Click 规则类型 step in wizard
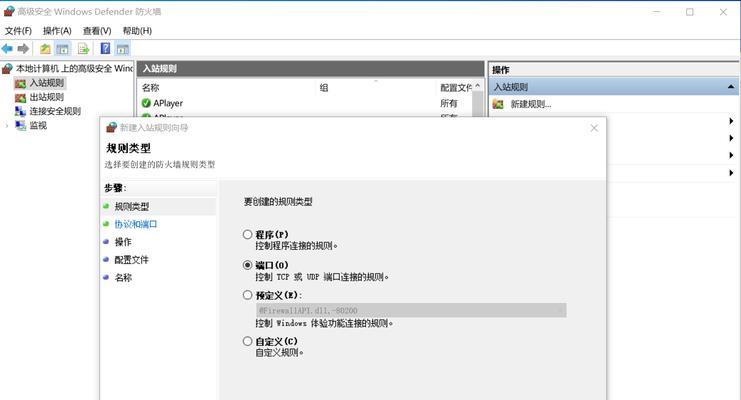Screen dimensions: 741x400 click(132, 207)
